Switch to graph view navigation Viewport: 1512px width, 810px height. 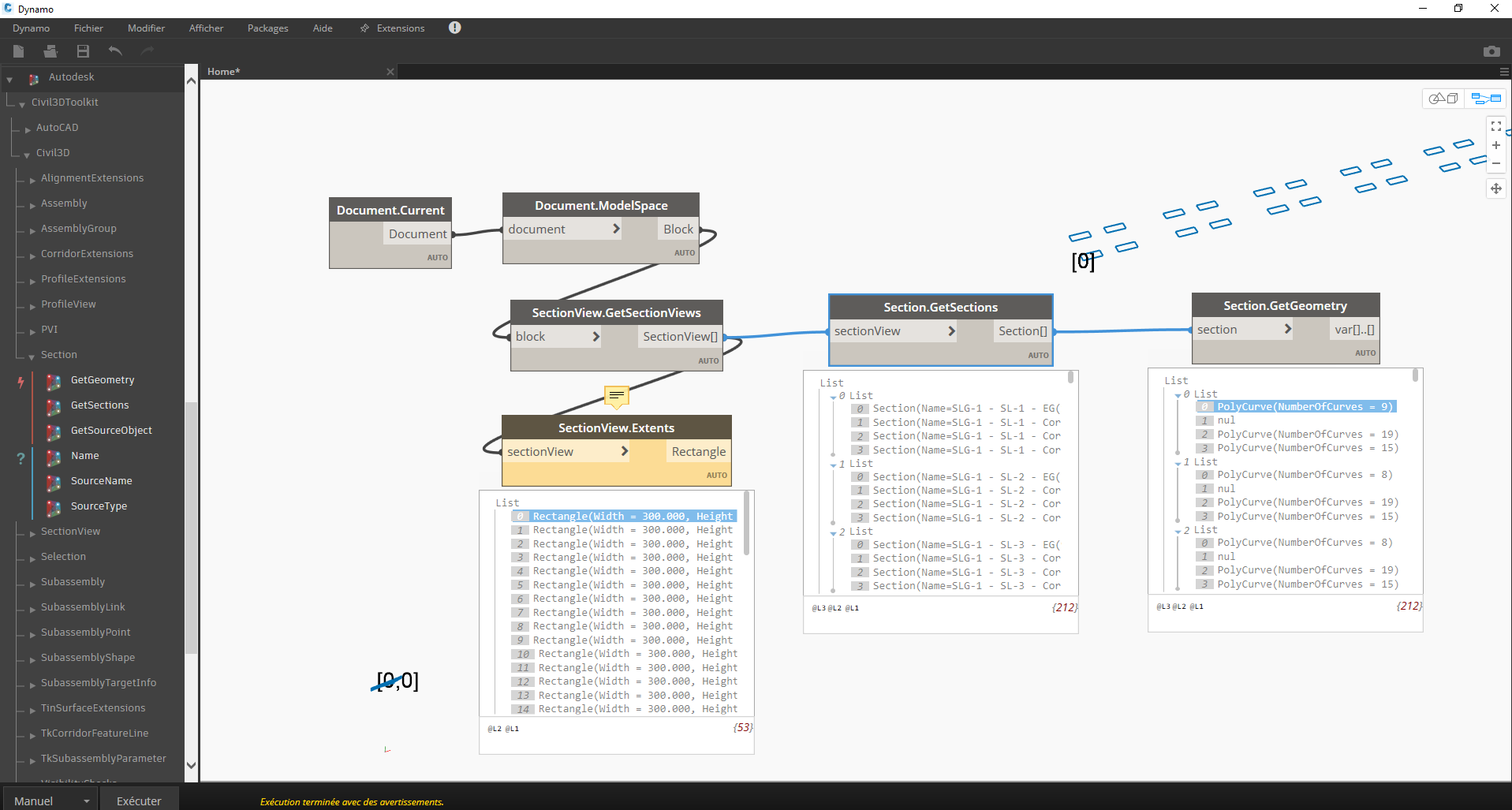pos(1485,99)
